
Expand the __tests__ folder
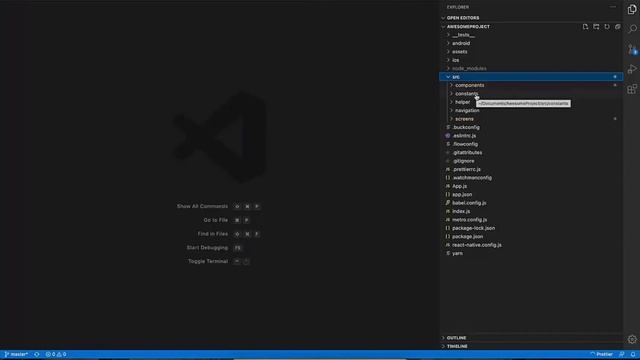[x=531, y=35]
